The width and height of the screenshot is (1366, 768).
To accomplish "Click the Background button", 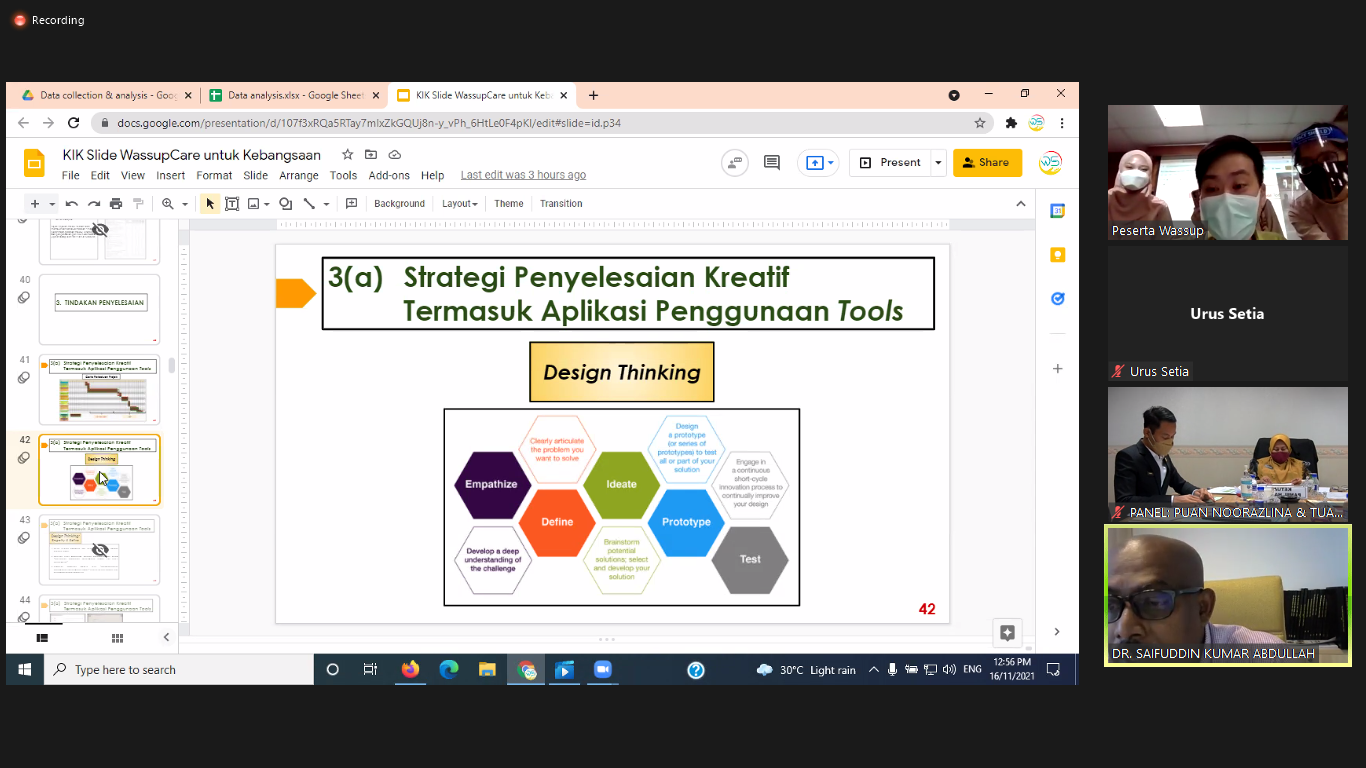I will pos(400,204).
